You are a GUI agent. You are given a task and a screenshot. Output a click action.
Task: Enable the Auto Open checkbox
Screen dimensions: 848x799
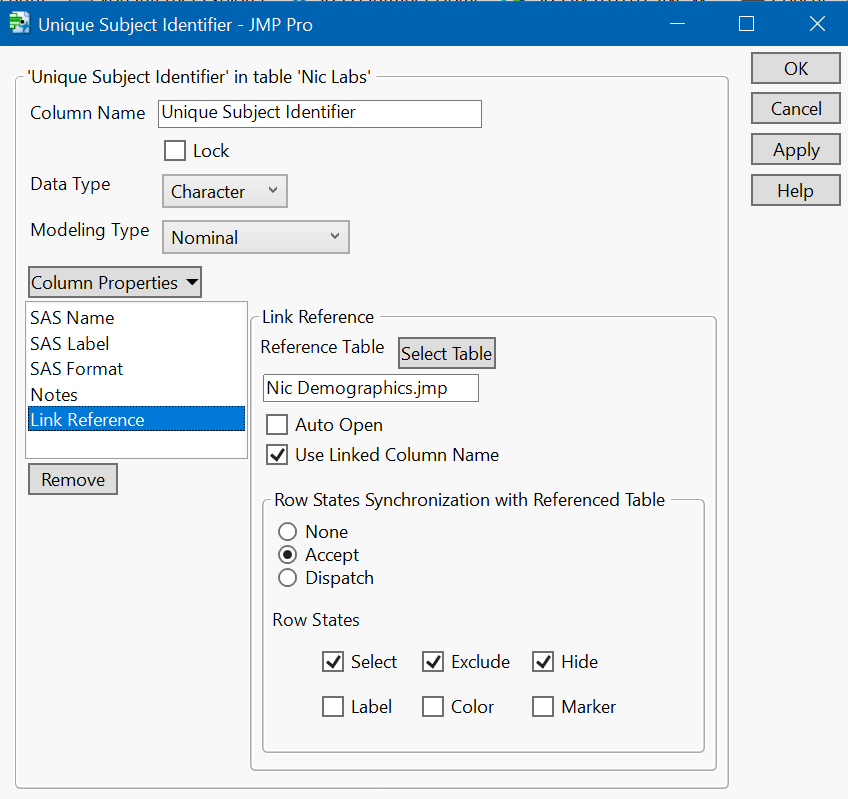277,424
